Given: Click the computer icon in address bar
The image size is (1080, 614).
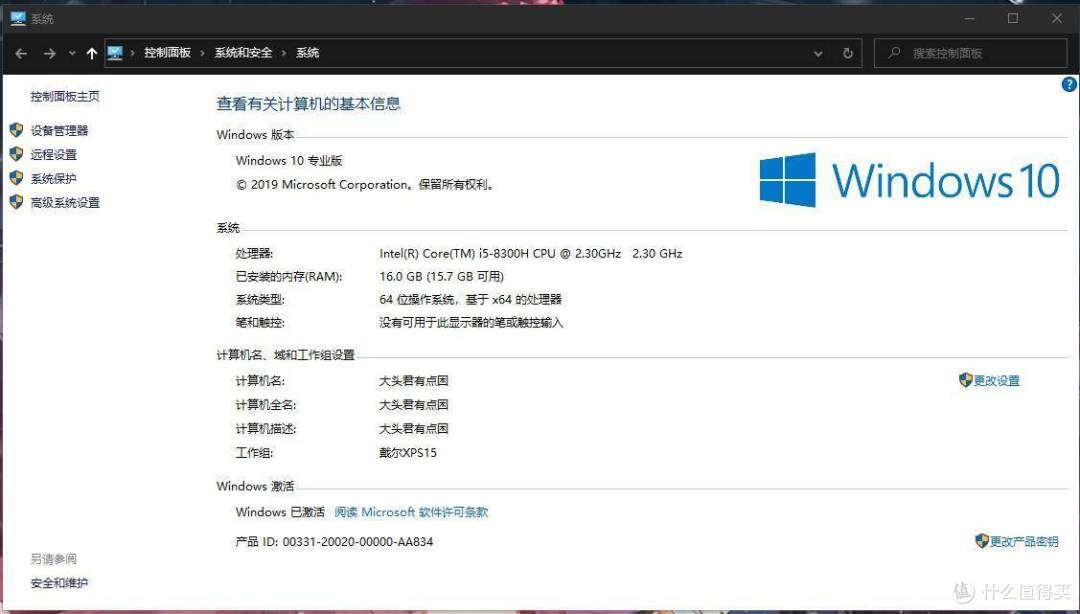Looking at the screenshot, I should 115,53.
